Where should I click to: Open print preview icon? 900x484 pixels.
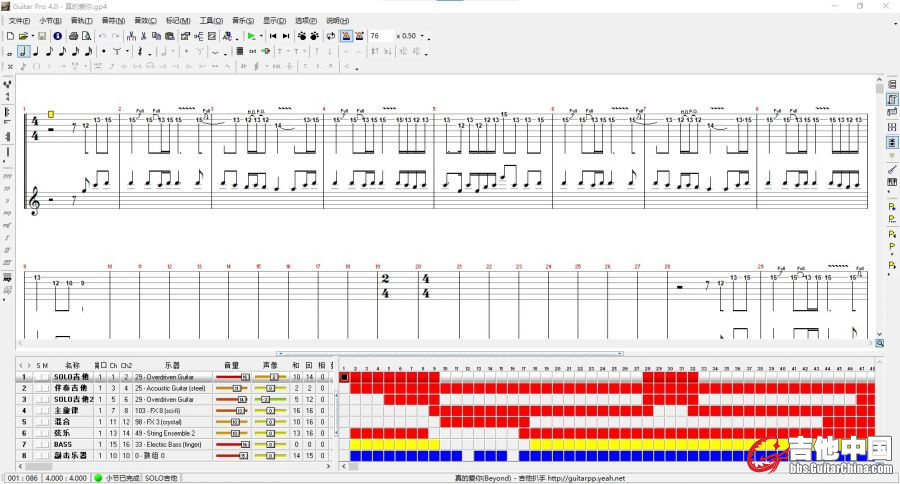pyautogui.click(x=87, y=36)
